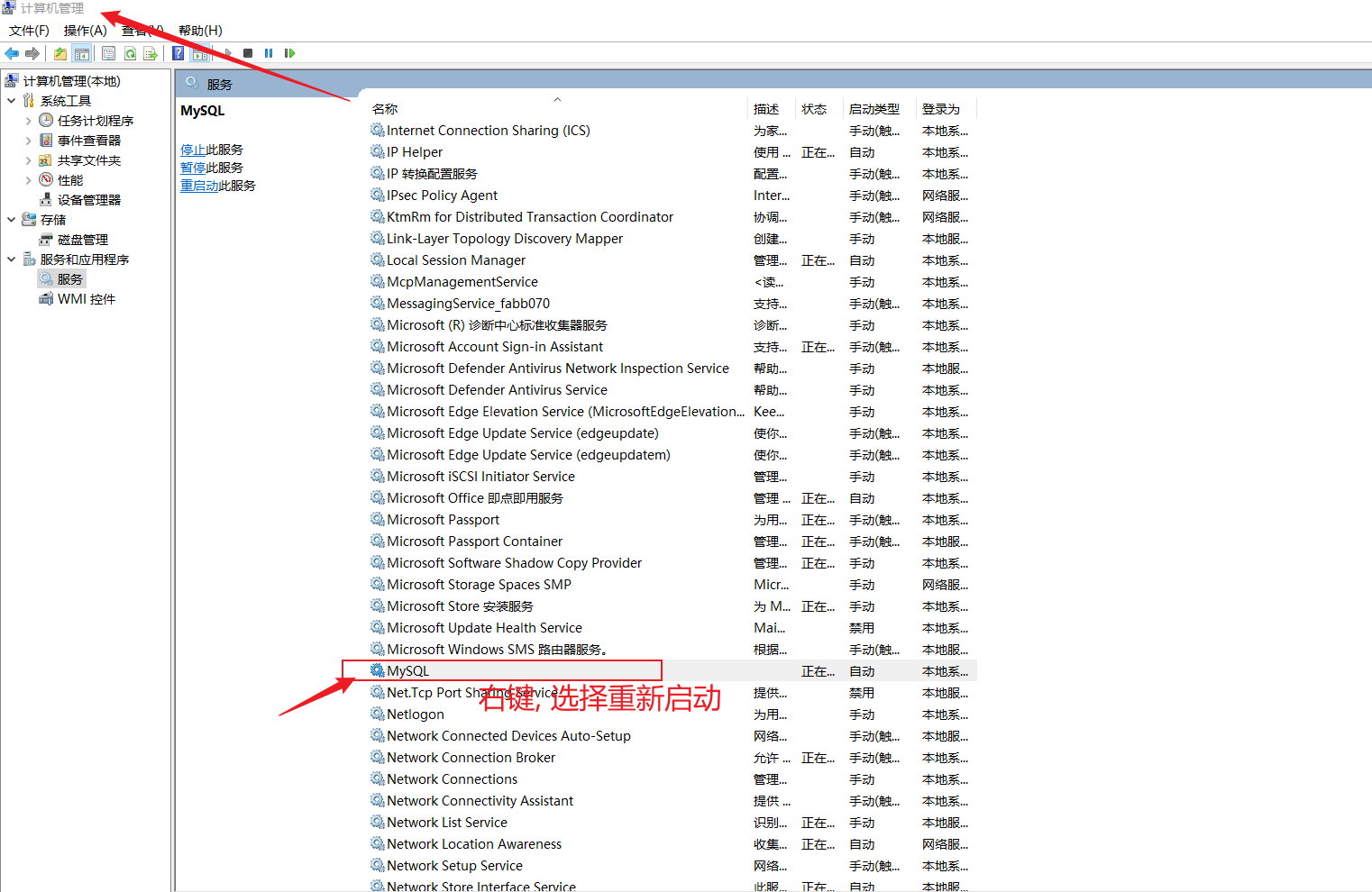Image resolution: width=1372 pixels, height=892 pixels.
Task: Expand the 共享文件夹 tree node
Action: point(28,160)
